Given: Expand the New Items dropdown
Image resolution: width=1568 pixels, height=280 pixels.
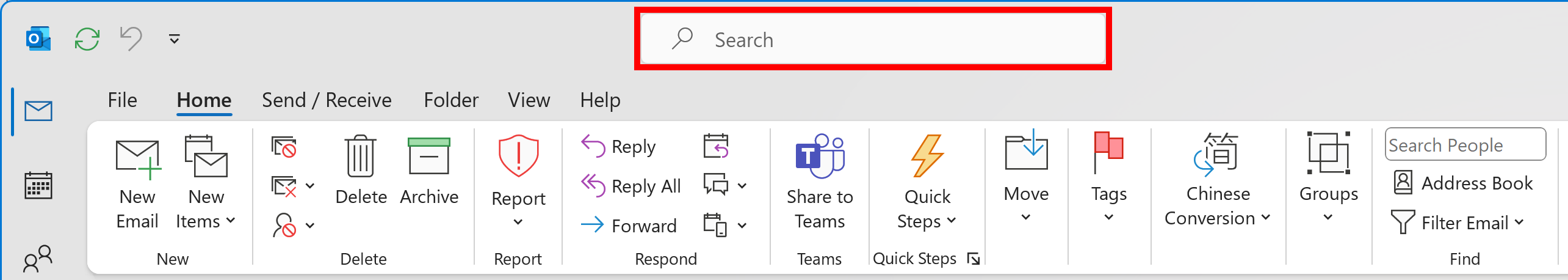Looking at the screenshot, I should 206,183.
